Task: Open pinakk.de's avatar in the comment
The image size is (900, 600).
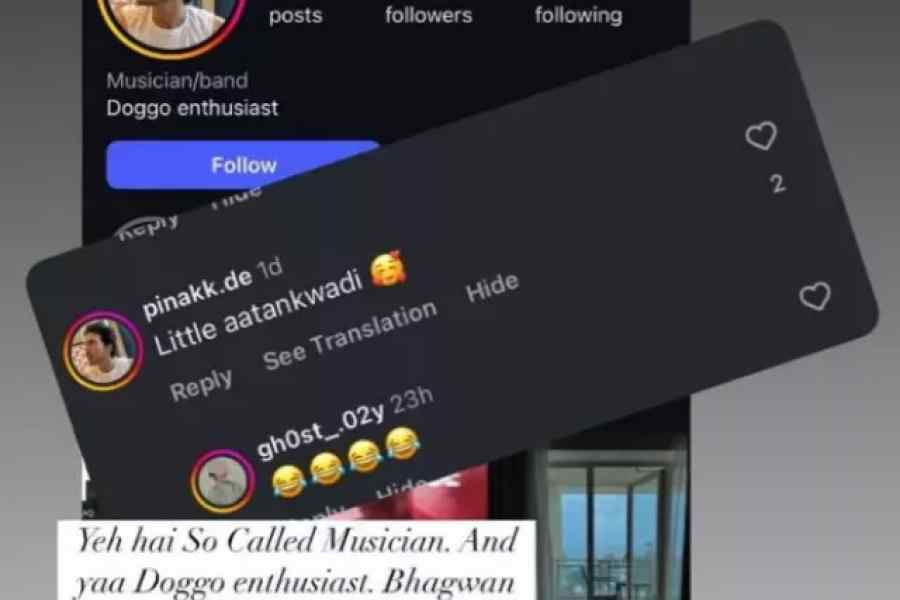Action: tap(103, 351)
